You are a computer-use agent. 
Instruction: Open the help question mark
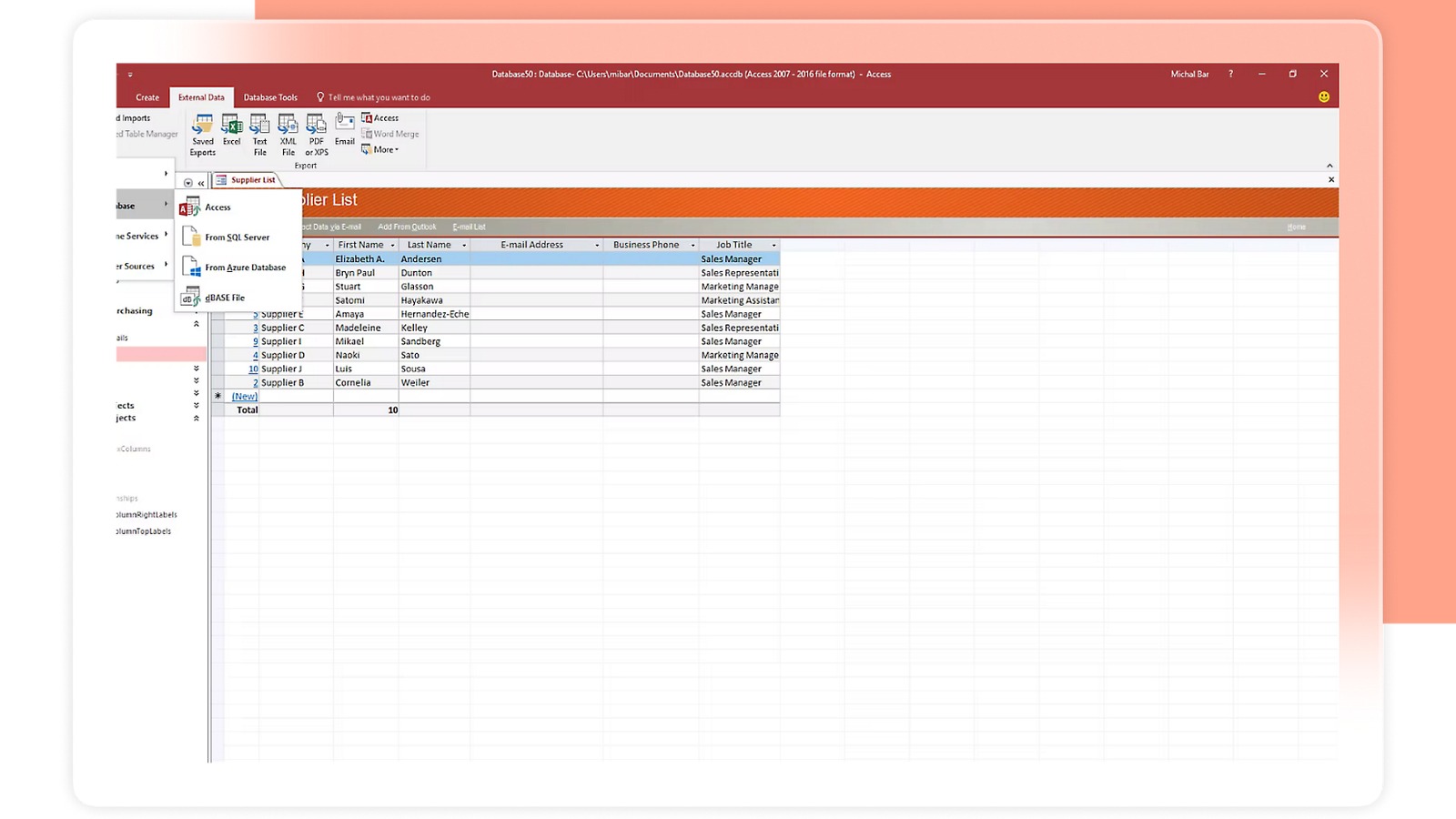pos(1231,74)
